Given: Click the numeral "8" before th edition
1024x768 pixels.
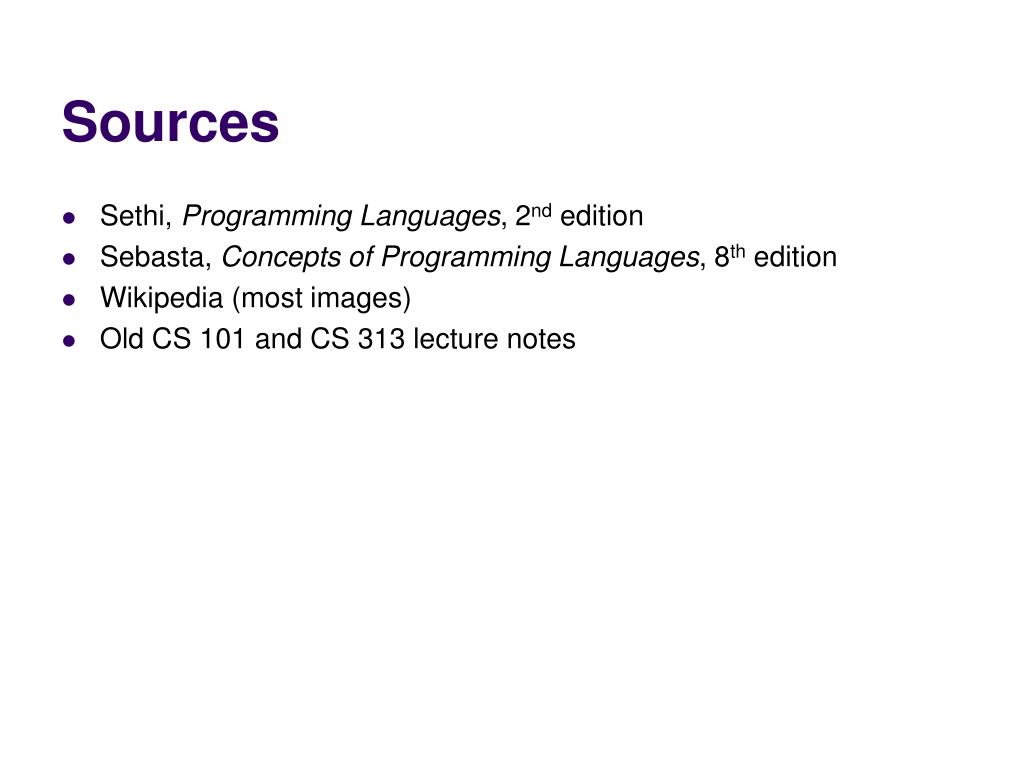Looking at the screenshot, I should [x=722, y=258].
